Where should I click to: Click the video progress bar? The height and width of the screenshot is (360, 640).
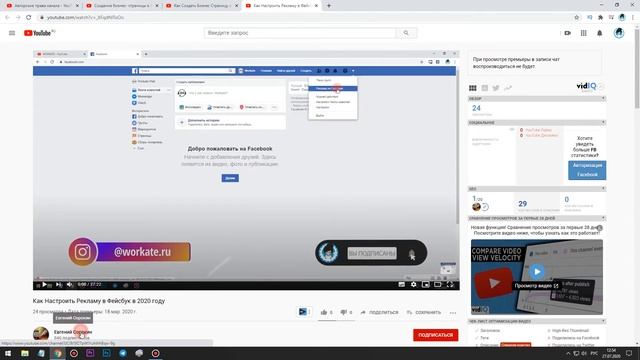(246, 279)
